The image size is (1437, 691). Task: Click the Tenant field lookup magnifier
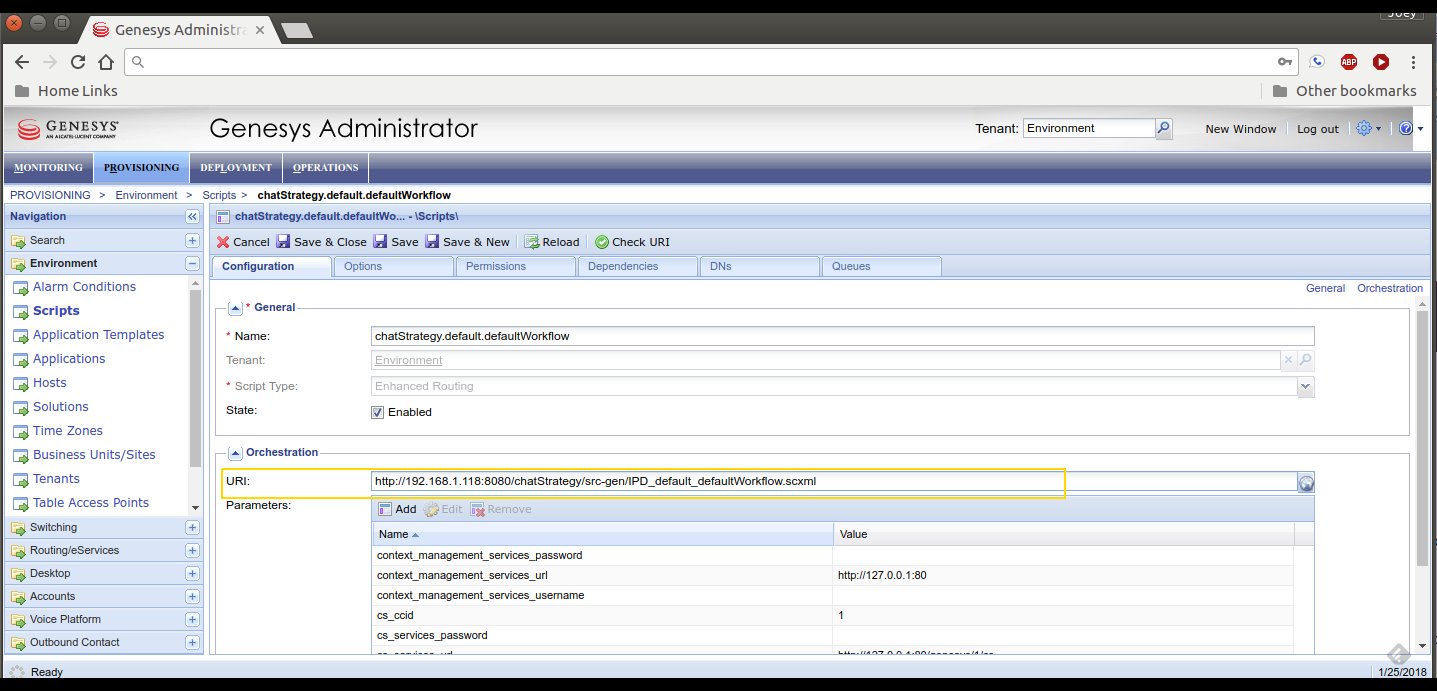pos(1305,360)
